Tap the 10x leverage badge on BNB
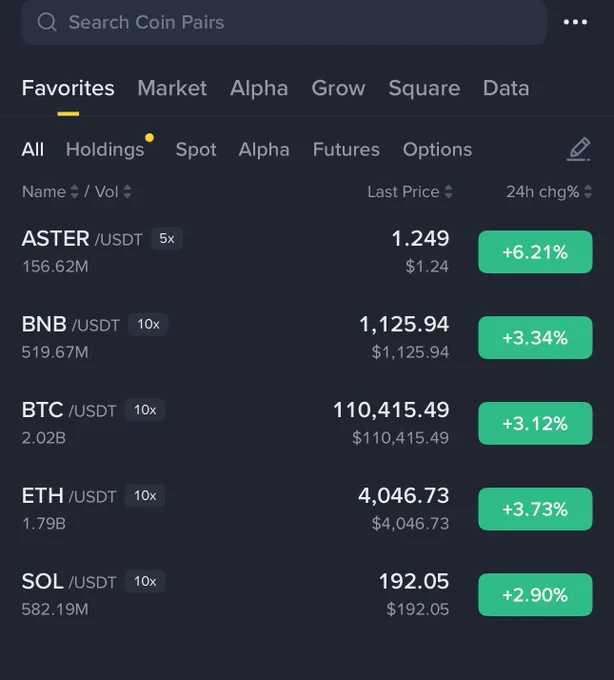 [x=148, y=324]
